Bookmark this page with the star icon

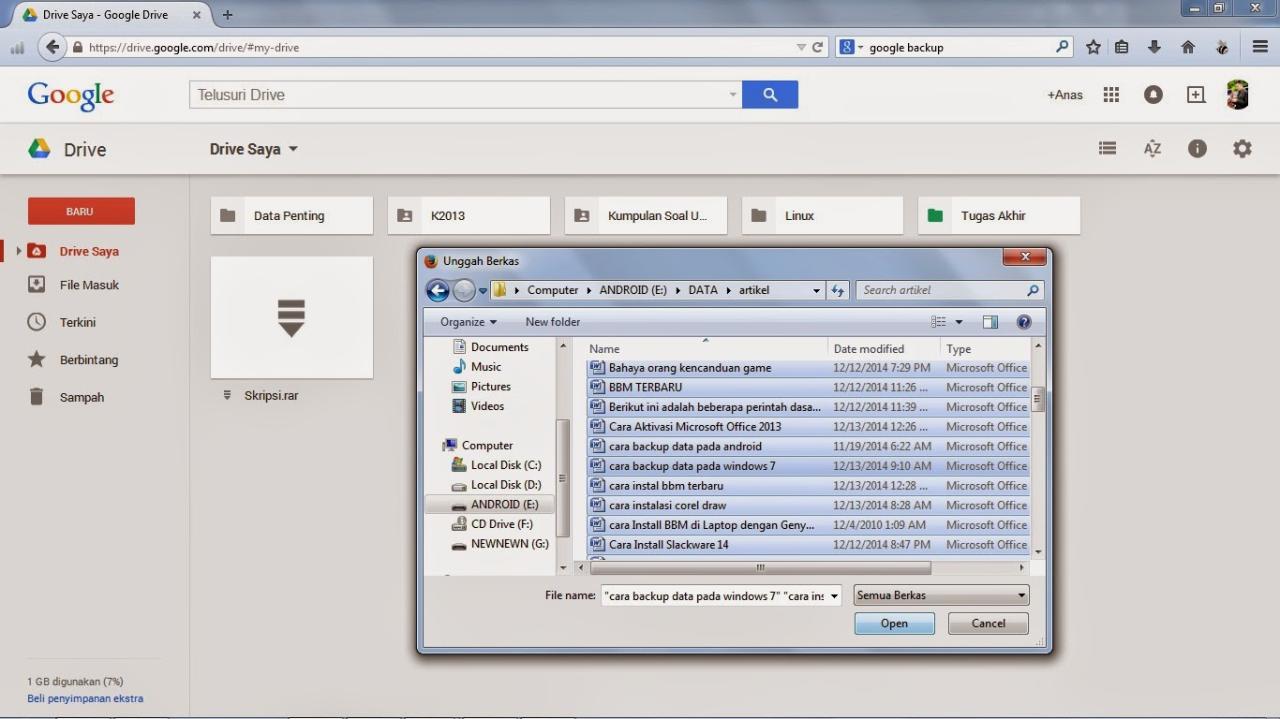pos(1093,47)
